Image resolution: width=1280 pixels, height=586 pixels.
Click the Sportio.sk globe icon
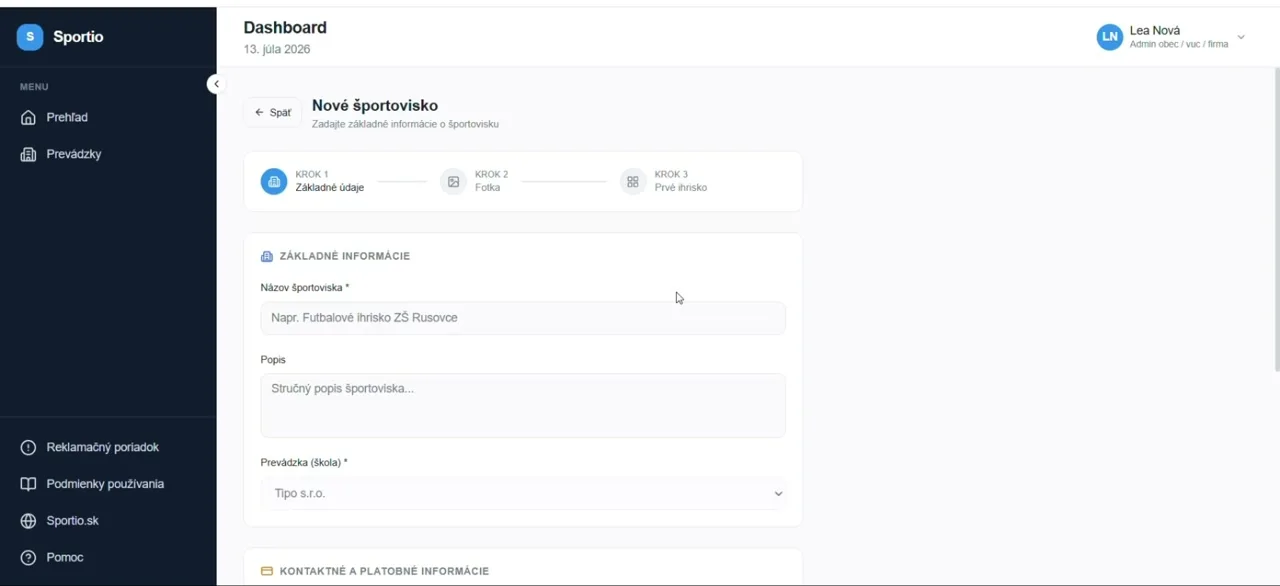click(x=28, y=521)
